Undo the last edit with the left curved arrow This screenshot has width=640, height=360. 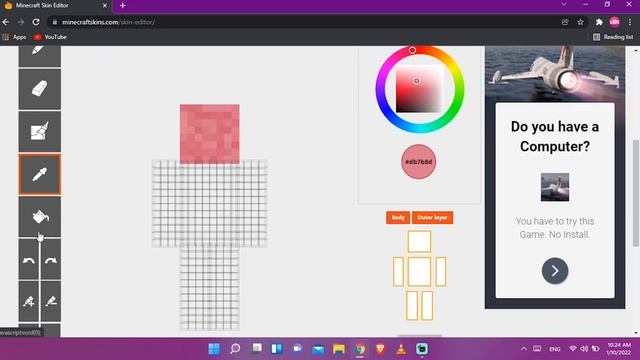tap(29, 260)
